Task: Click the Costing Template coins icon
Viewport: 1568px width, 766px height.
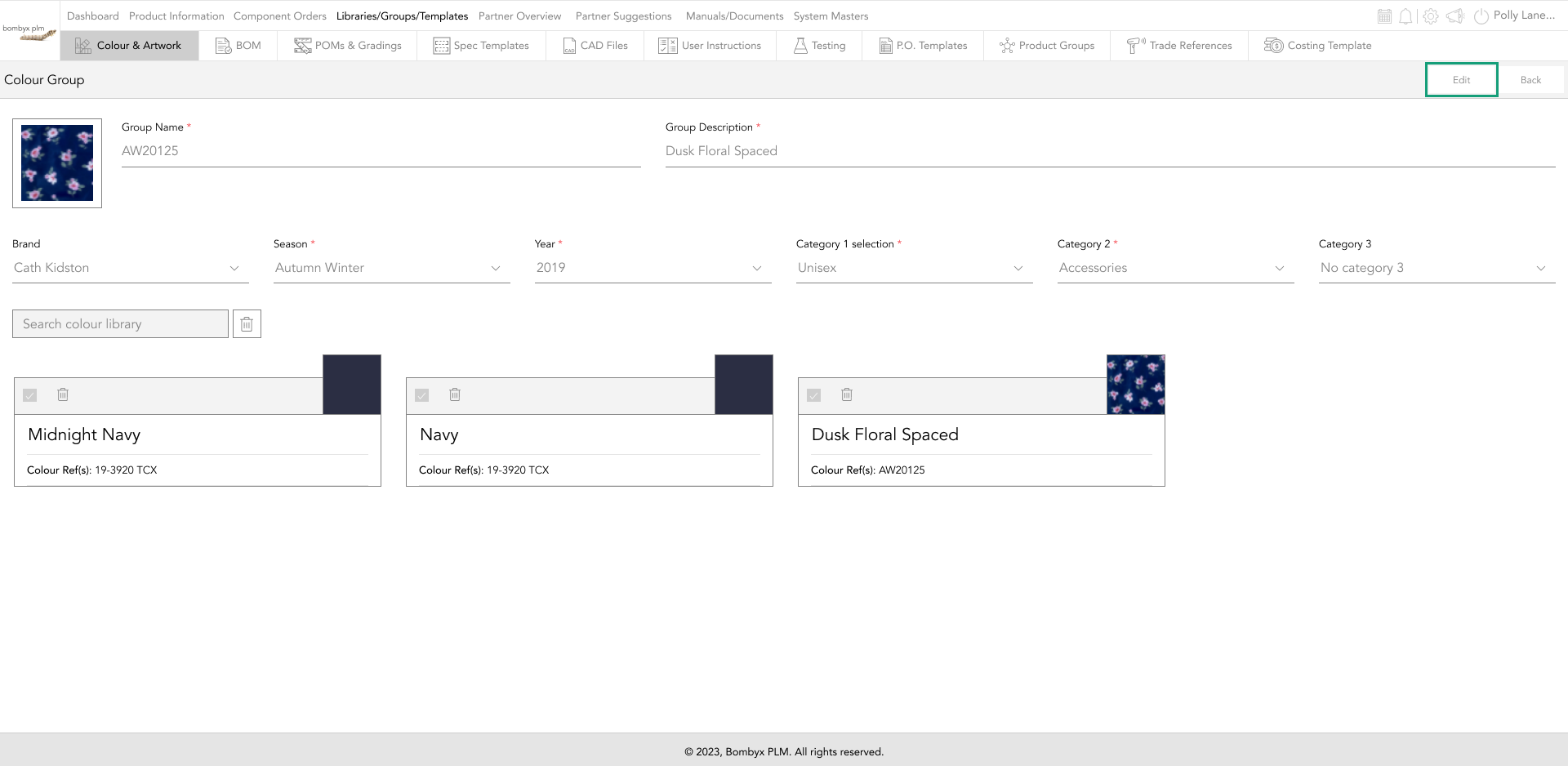Action: (x=1274, y=46)
